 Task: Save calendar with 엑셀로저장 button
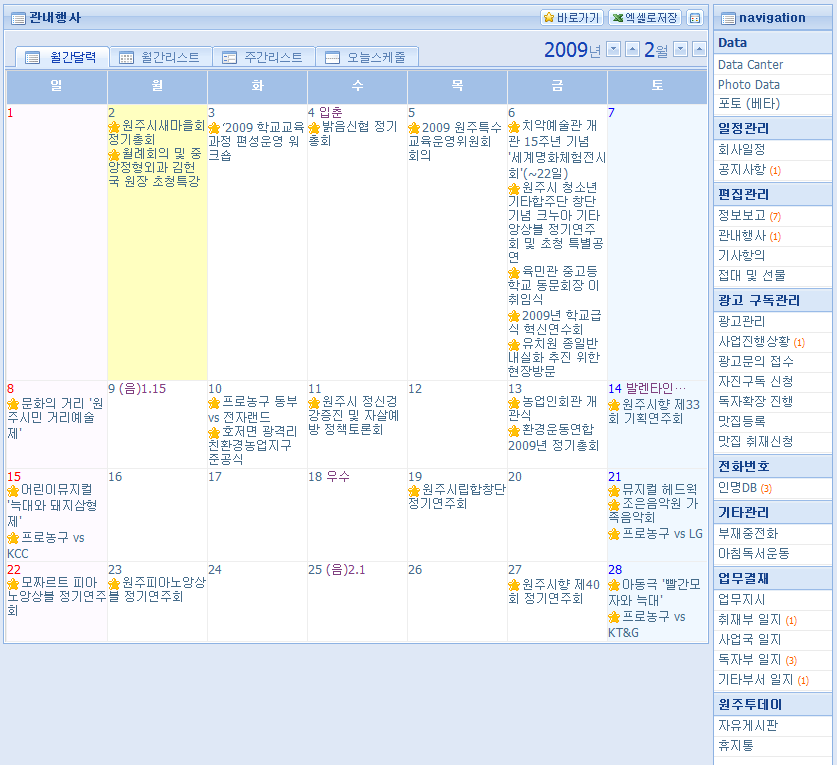tap(645, 18)
